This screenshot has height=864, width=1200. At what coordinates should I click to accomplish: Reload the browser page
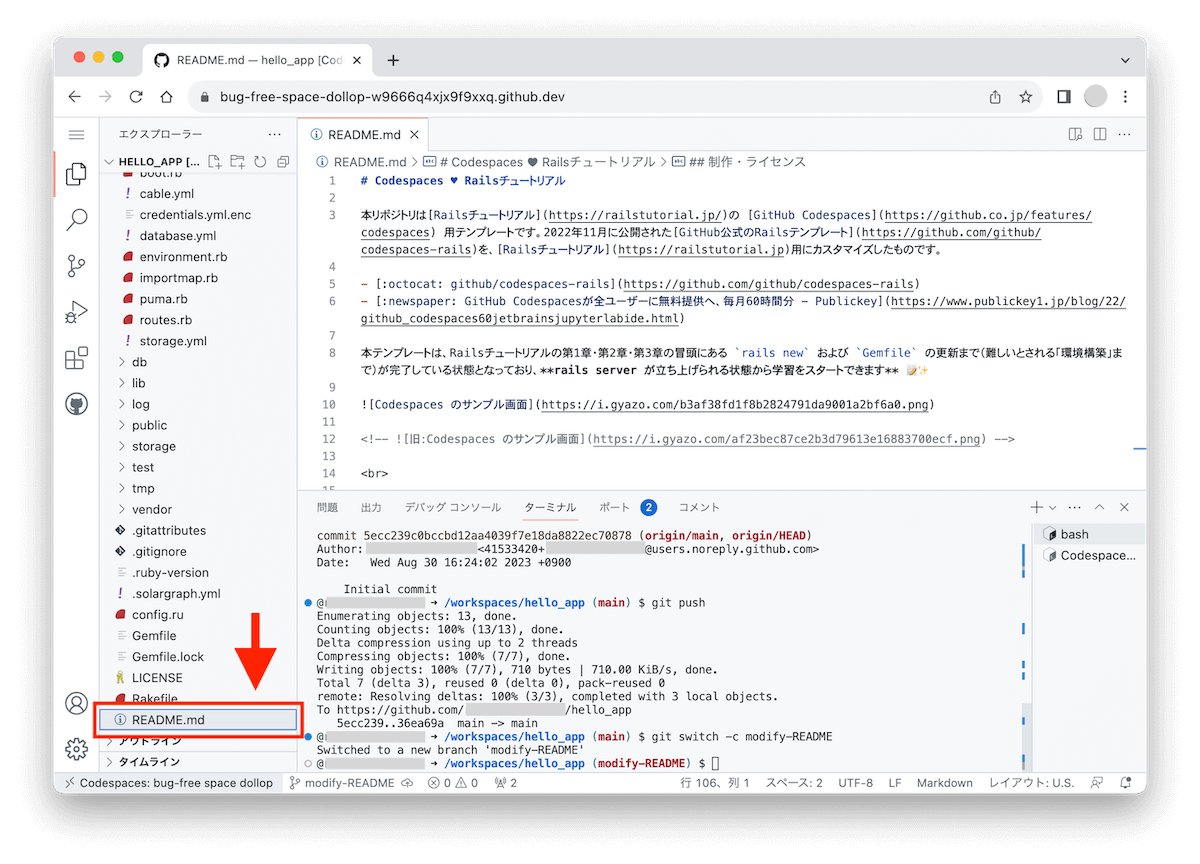coord(136,97)
